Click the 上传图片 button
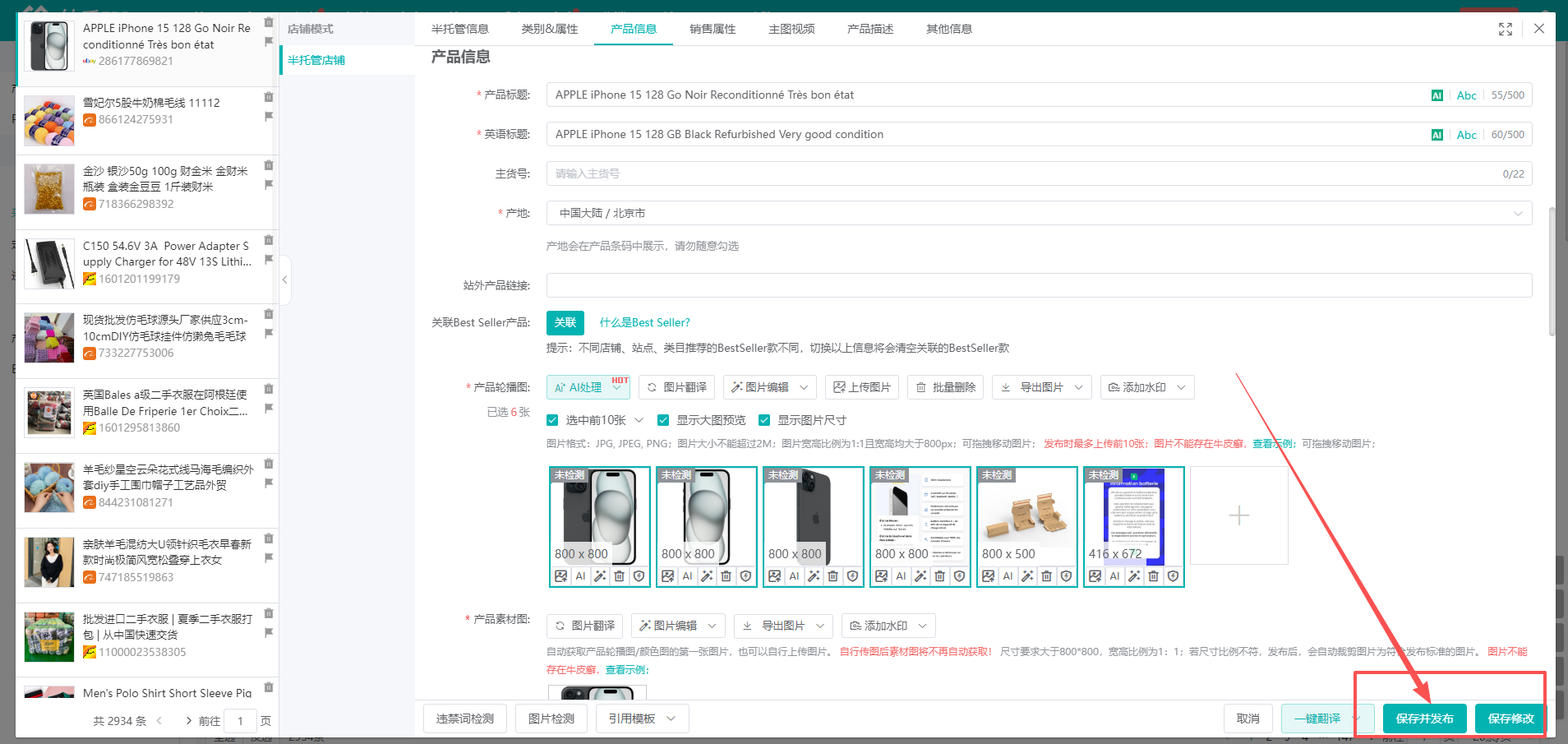The height and width of the screenshot is (744, 1568). [862, 387]
